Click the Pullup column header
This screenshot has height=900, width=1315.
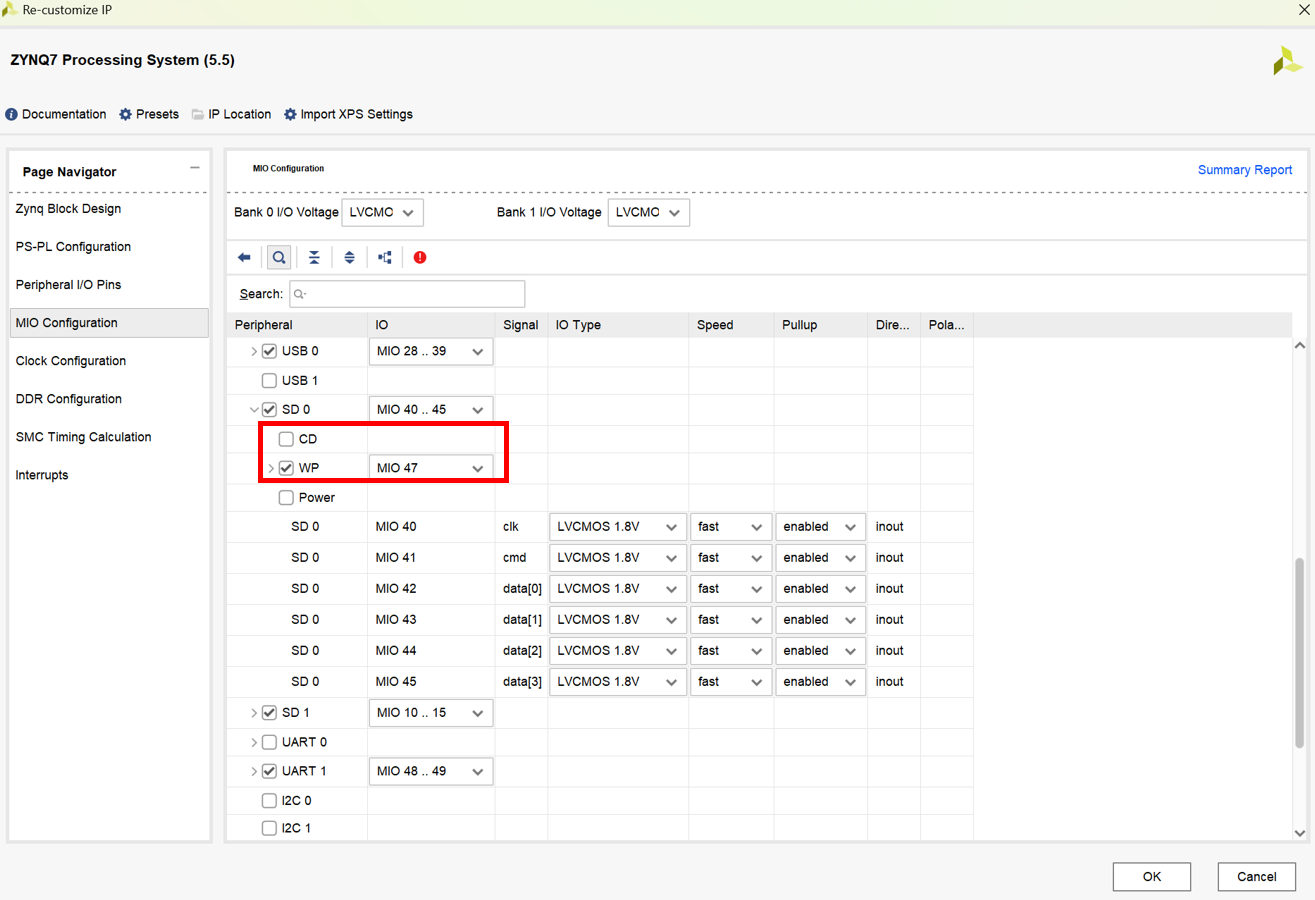821,325
